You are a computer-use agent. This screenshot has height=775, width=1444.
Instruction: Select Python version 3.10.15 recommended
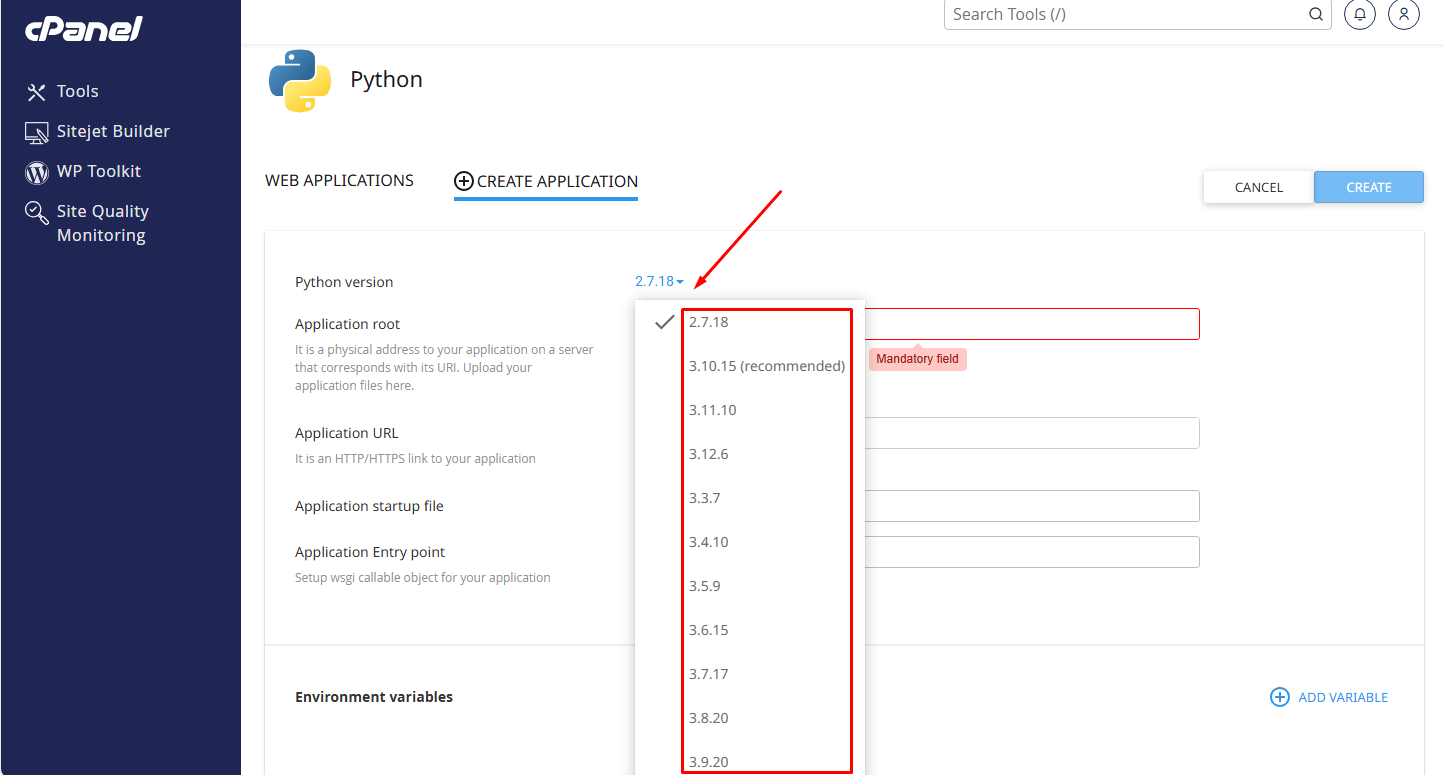[x=764, y=366]
